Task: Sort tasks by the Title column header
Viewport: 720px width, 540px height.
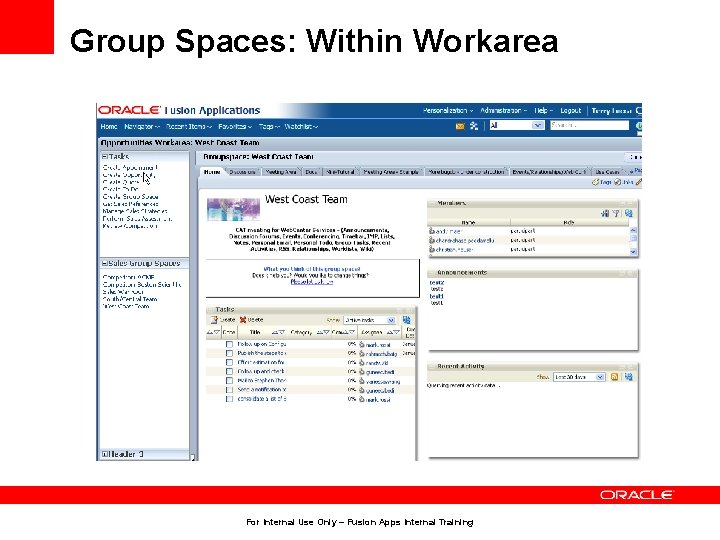Action: pos(255,332)
